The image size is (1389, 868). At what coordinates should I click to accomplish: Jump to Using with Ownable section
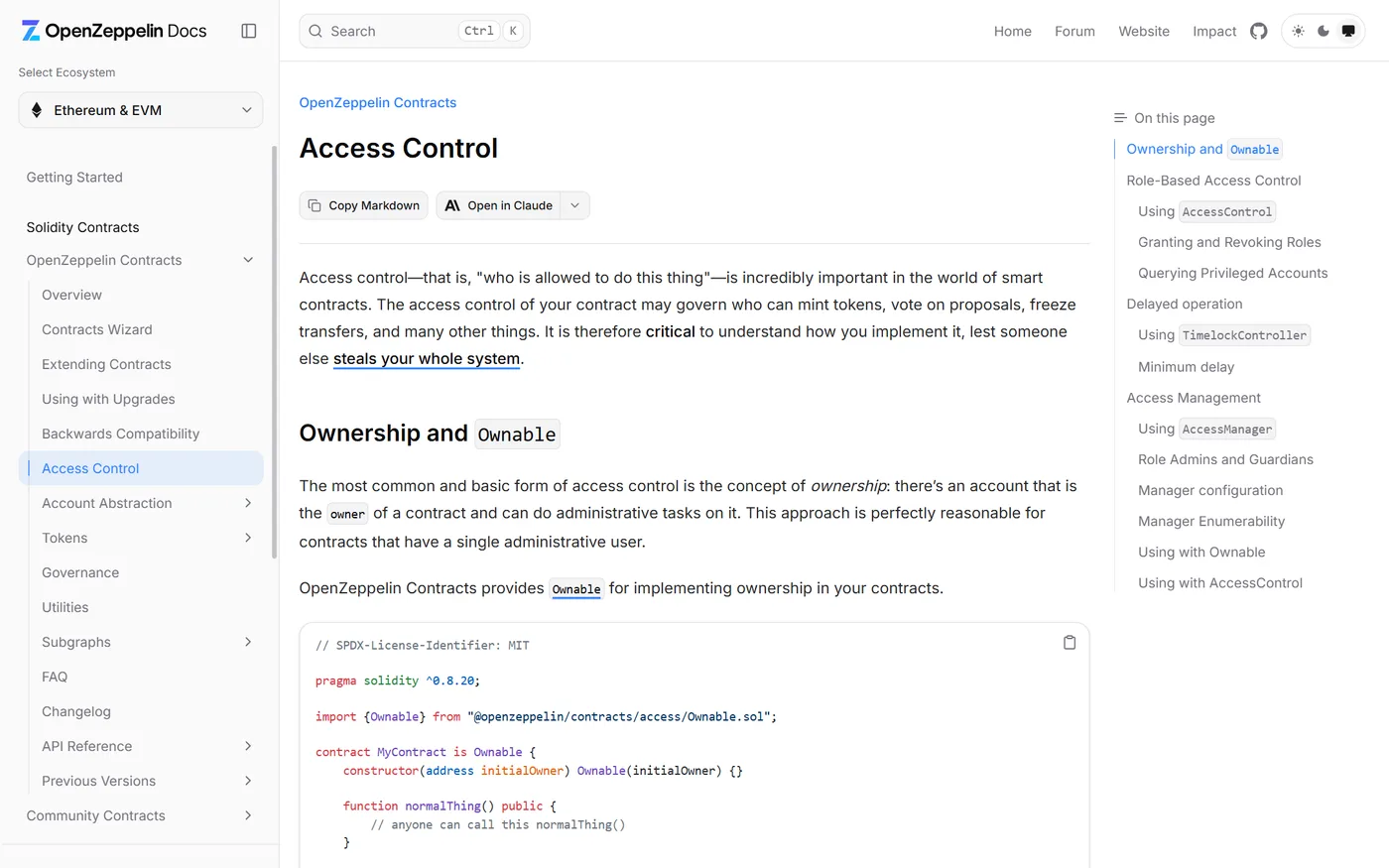[1201, 553]
